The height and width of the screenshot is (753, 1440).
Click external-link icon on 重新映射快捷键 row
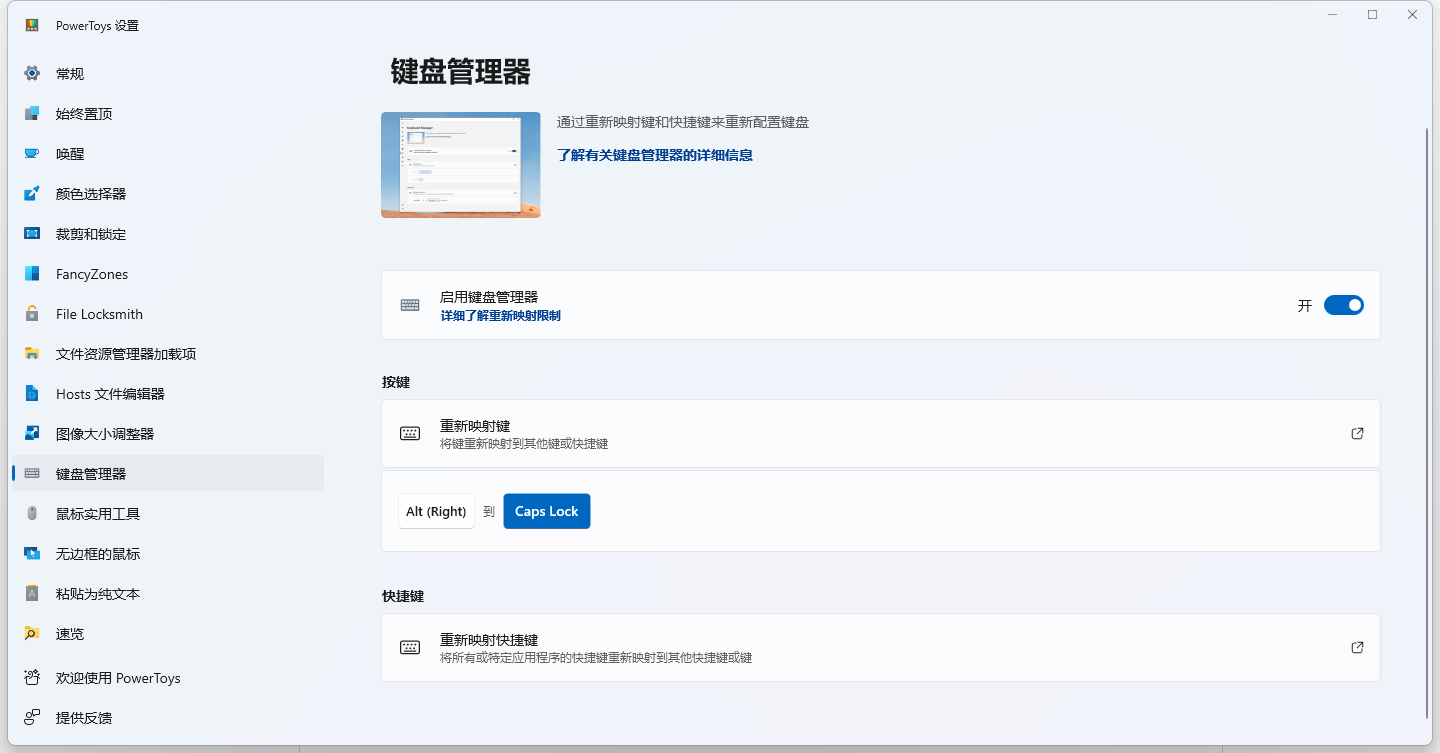[1357, 647]
